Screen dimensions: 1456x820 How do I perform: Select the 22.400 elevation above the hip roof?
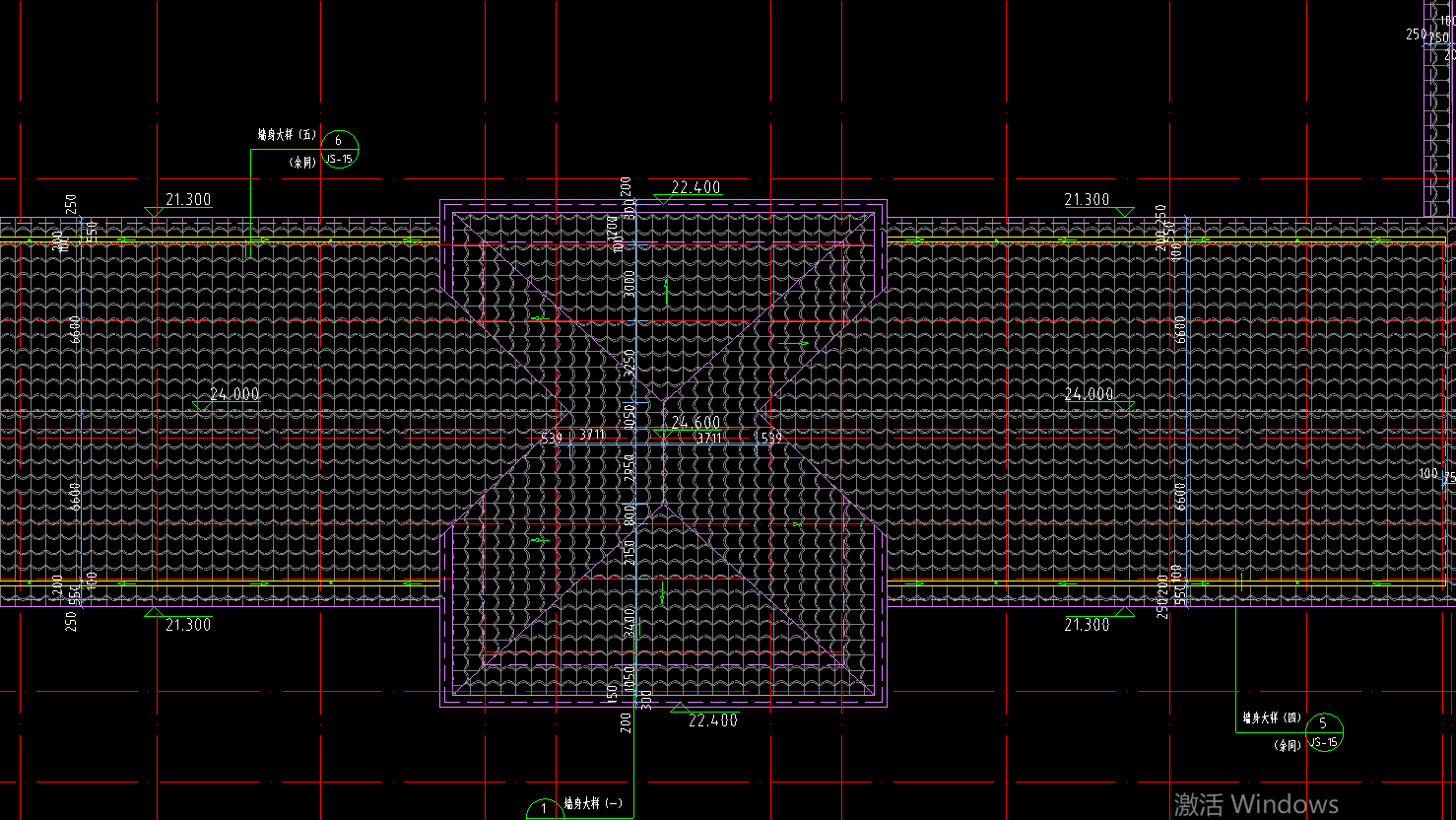click(x=695, y=187)
